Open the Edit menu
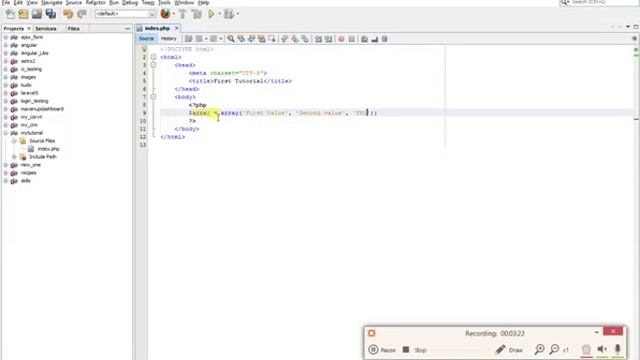 click(18, 2)
